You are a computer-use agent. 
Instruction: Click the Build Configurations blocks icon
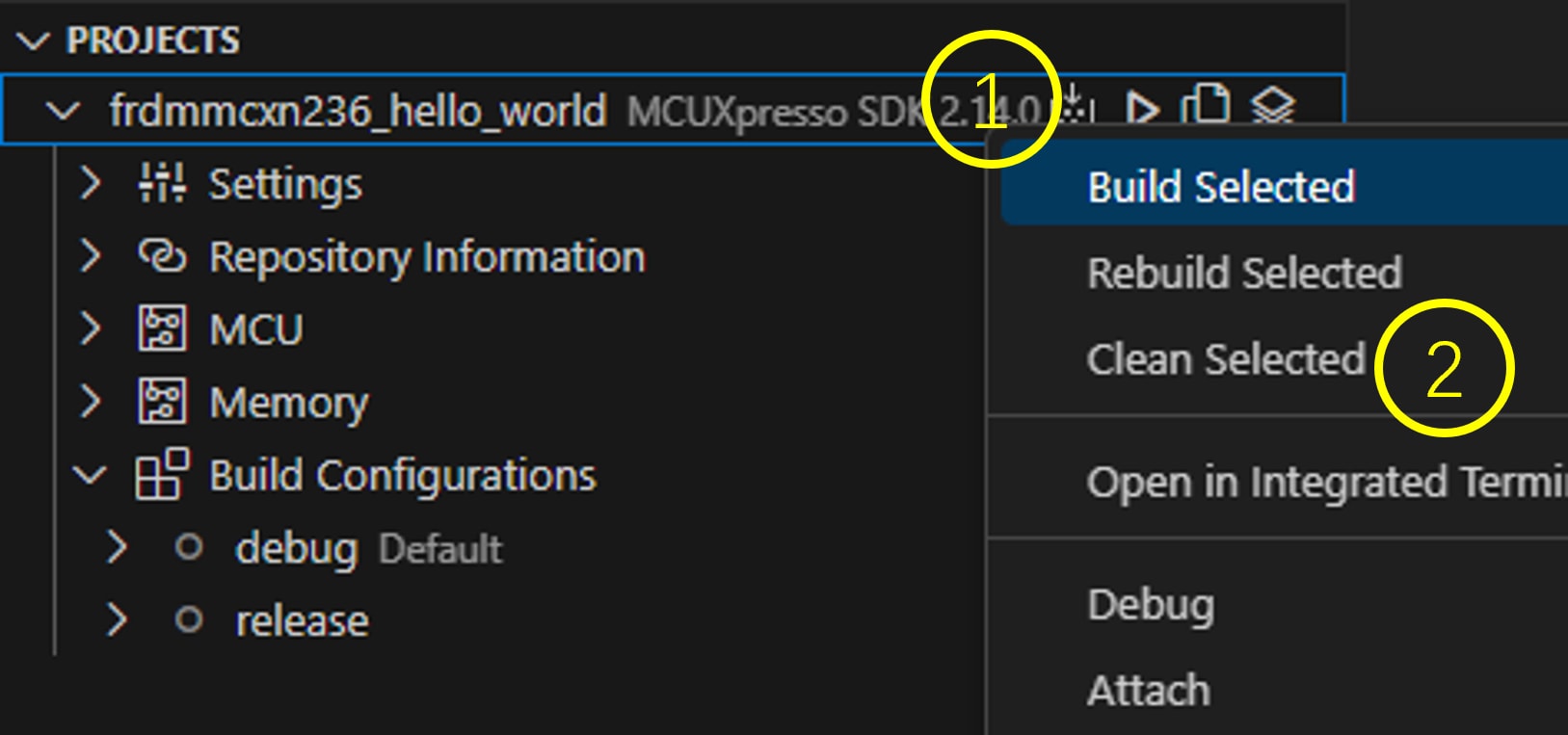162,475
